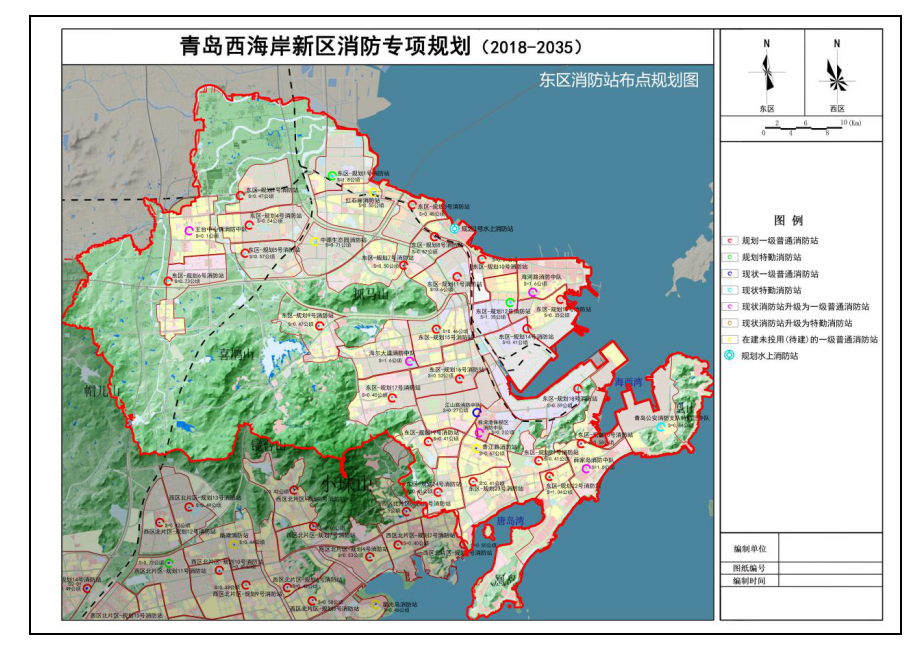920x646 pixels.
Task: Click the yellow 中德生态园消防站 marker
Action: 314,241
